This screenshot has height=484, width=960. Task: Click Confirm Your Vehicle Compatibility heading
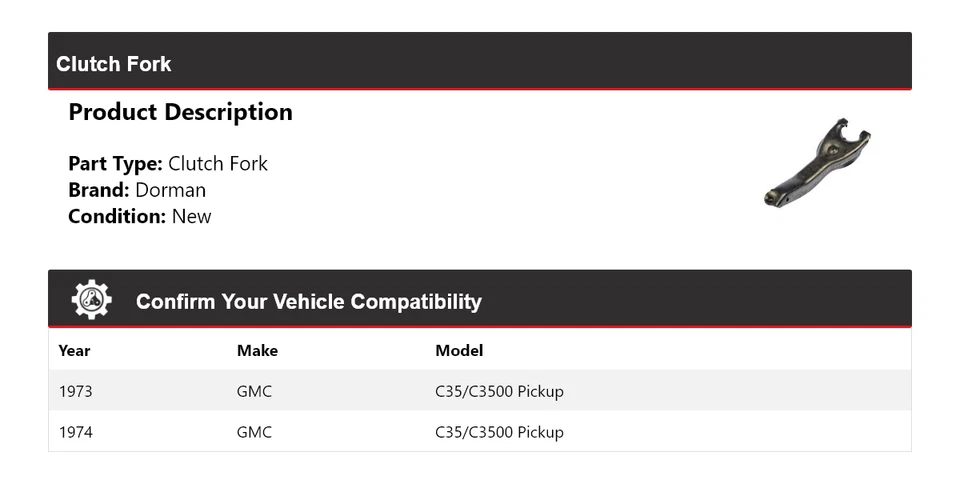coord(308,301)
